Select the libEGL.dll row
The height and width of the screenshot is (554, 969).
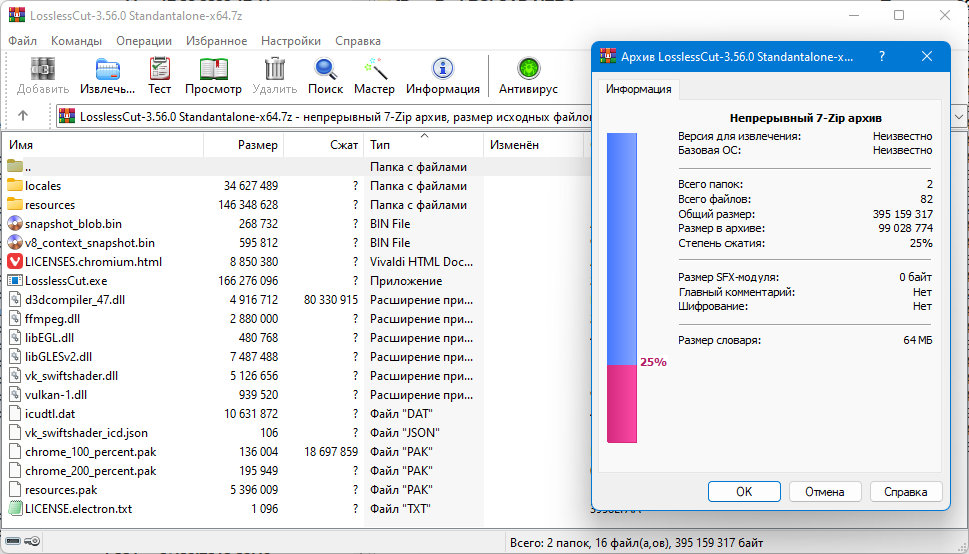294,338
